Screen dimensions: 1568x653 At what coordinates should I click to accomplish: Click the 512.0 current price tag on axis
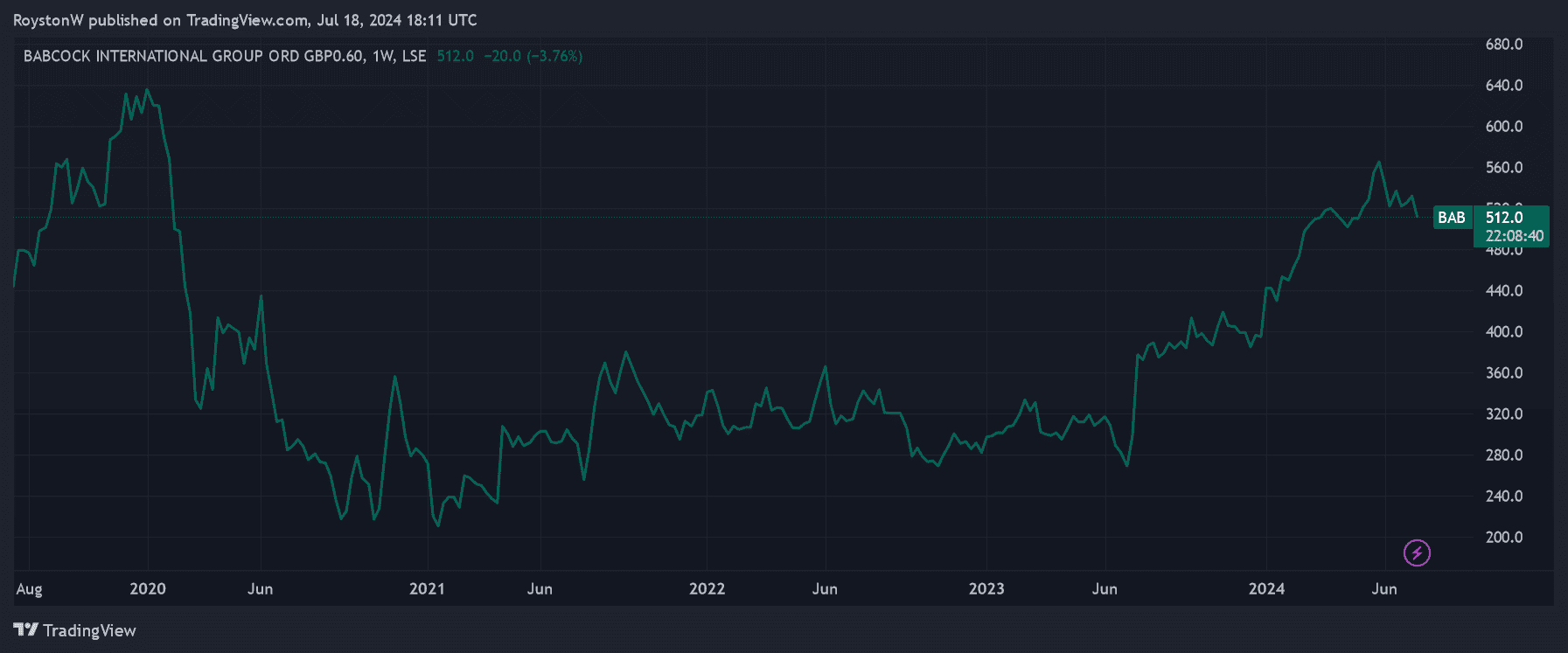click(x=1504, y=217)
